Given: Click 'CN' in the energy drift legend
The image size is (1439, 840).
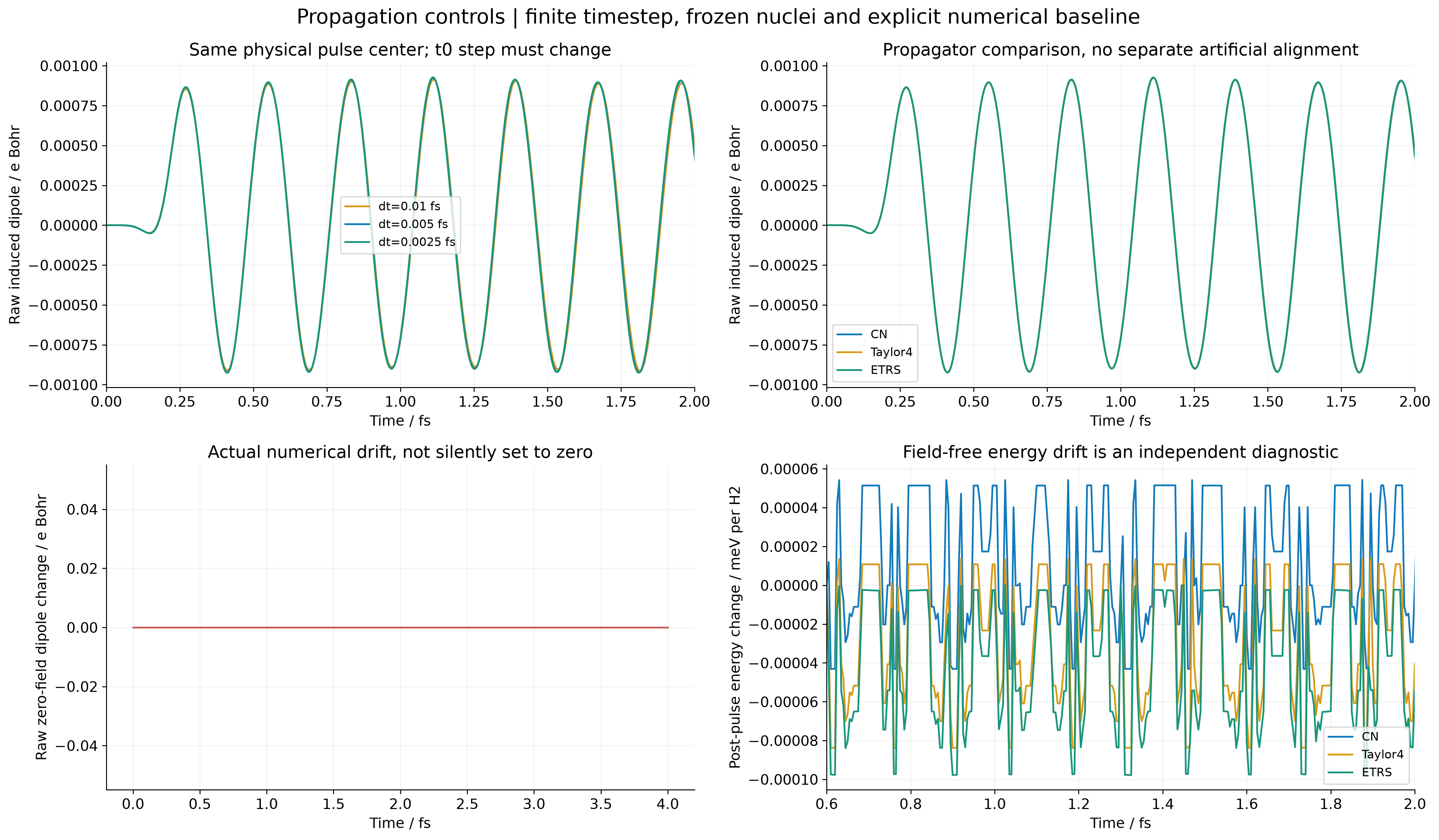Looking at the screenshot, I should coord(1370,737).
